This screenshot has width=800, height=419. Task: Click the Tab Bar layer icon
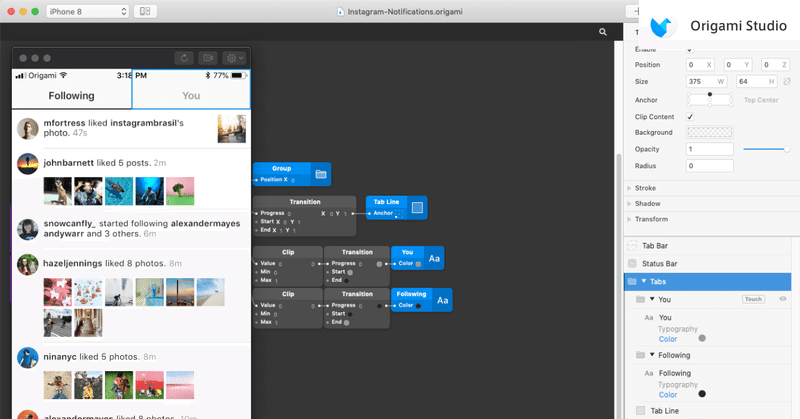(x=632, y=245)
